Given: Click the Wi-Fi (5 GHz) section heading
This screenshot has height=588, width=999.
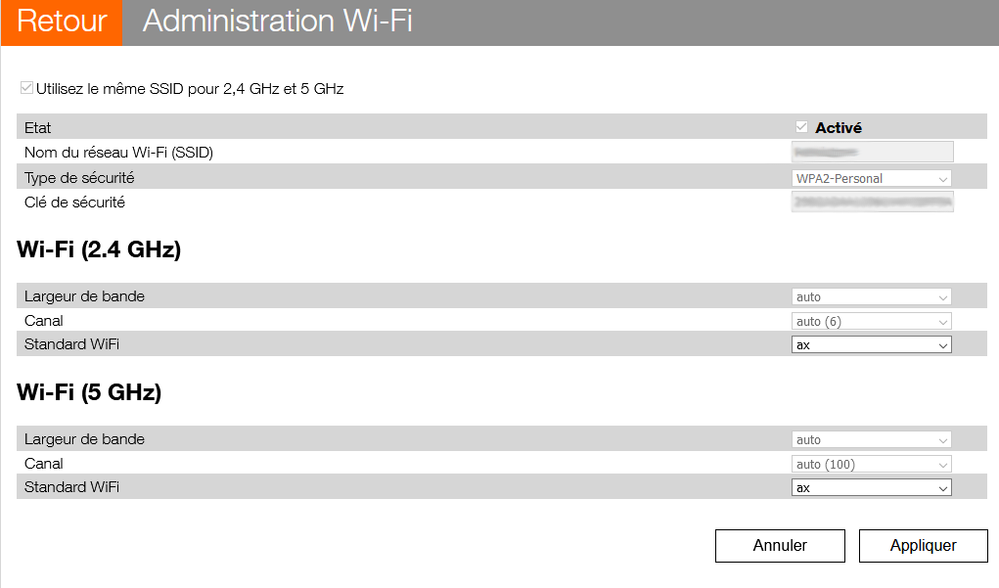Looking at the screenshot, I should point(91,392).
